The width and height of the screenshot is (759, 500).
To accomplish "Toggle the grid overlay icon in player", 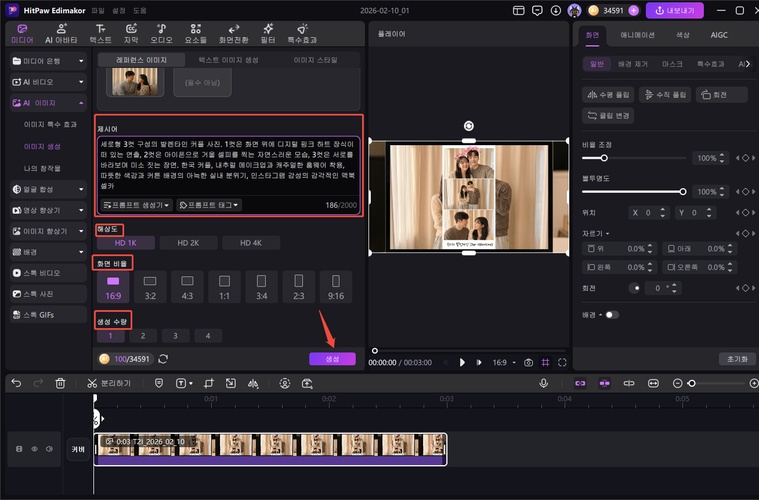I will tap(545, 363).
